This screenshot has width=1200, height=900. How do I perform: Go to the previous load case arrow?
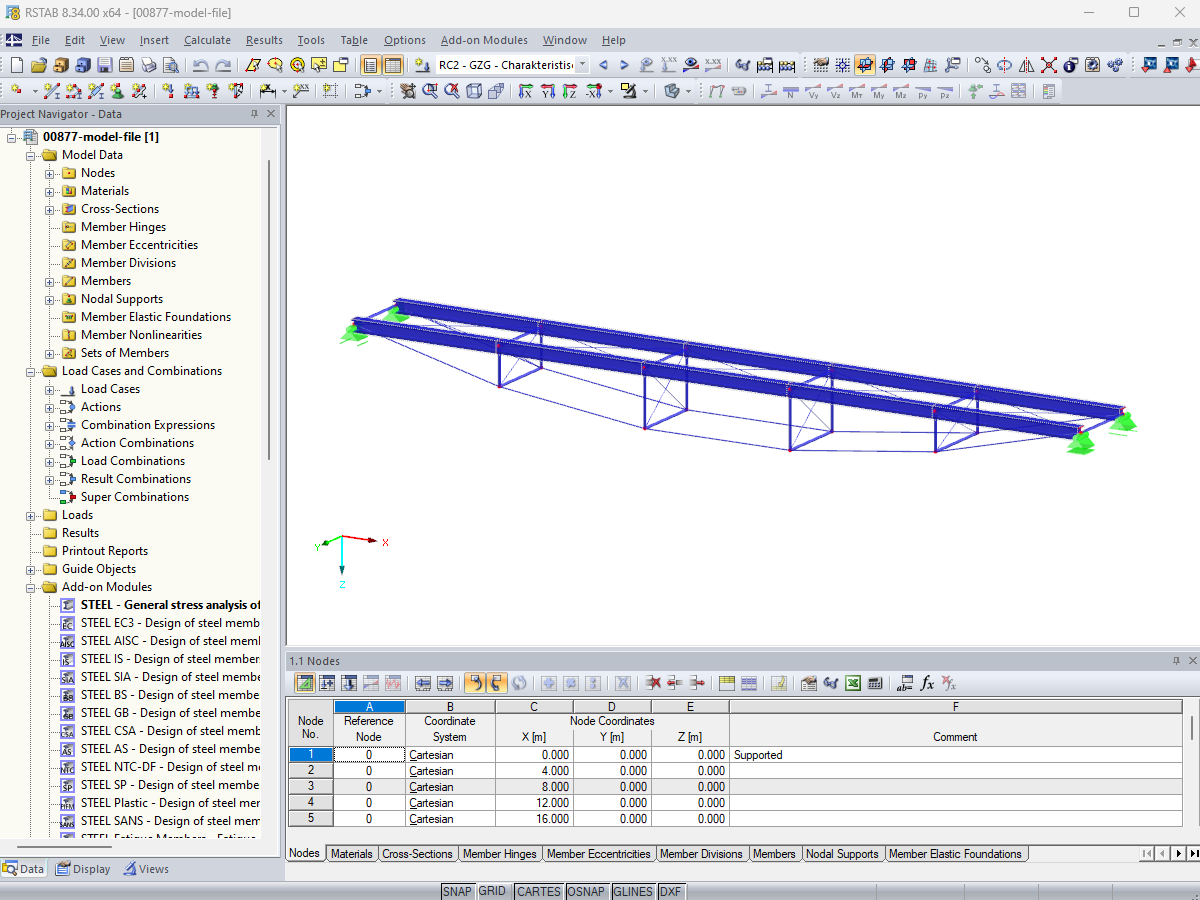[x=603, y=65]
